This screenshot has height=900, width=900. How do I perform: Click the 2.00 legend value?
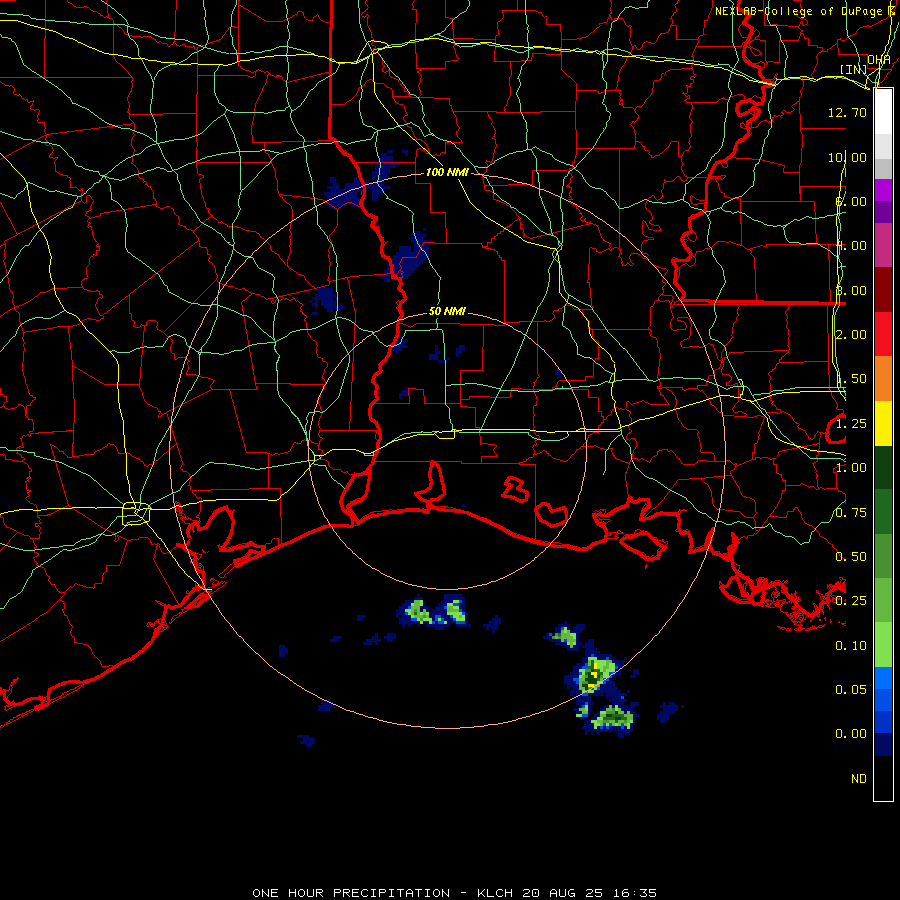click(x=851, y=335)
